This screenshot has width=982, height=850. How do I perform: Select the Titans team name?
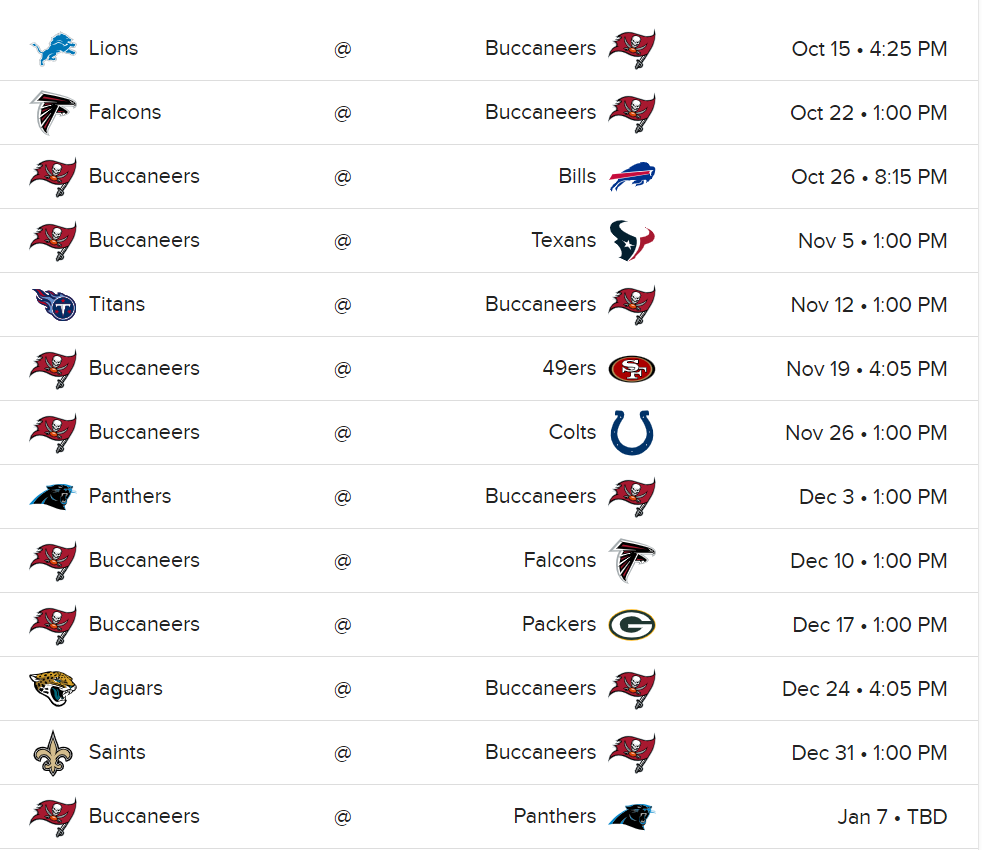tap(116, 304)
